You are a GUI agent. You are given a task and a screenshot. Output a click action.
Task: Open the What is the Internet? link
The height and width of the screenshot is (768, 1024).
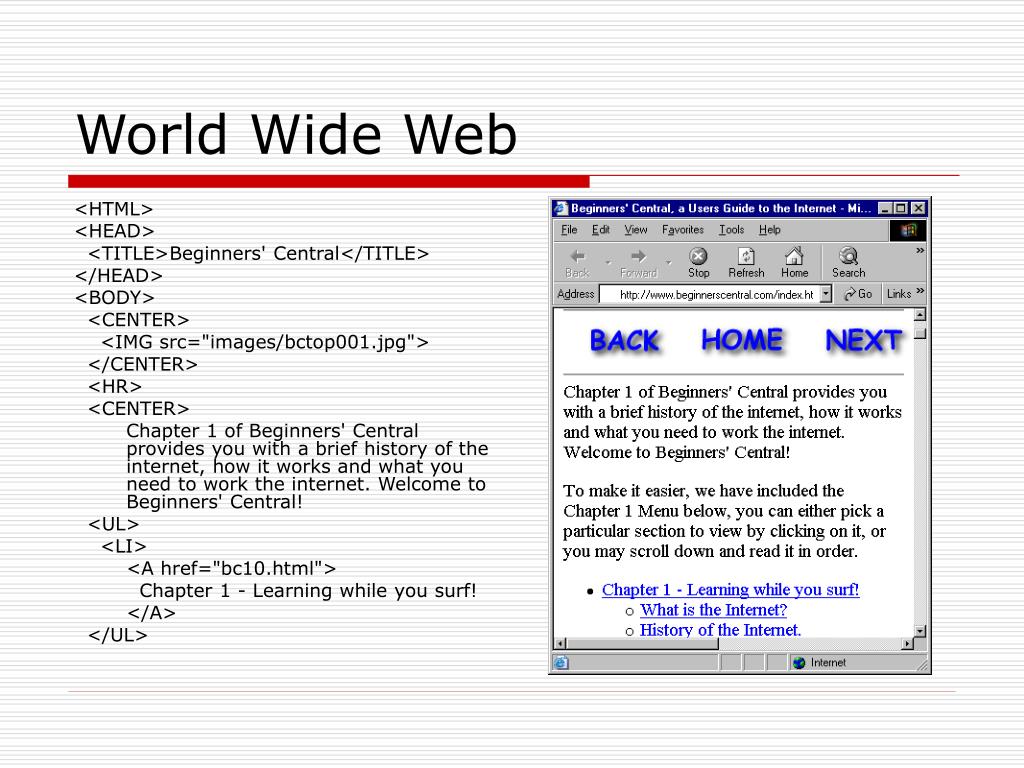(x=713, y=610)
